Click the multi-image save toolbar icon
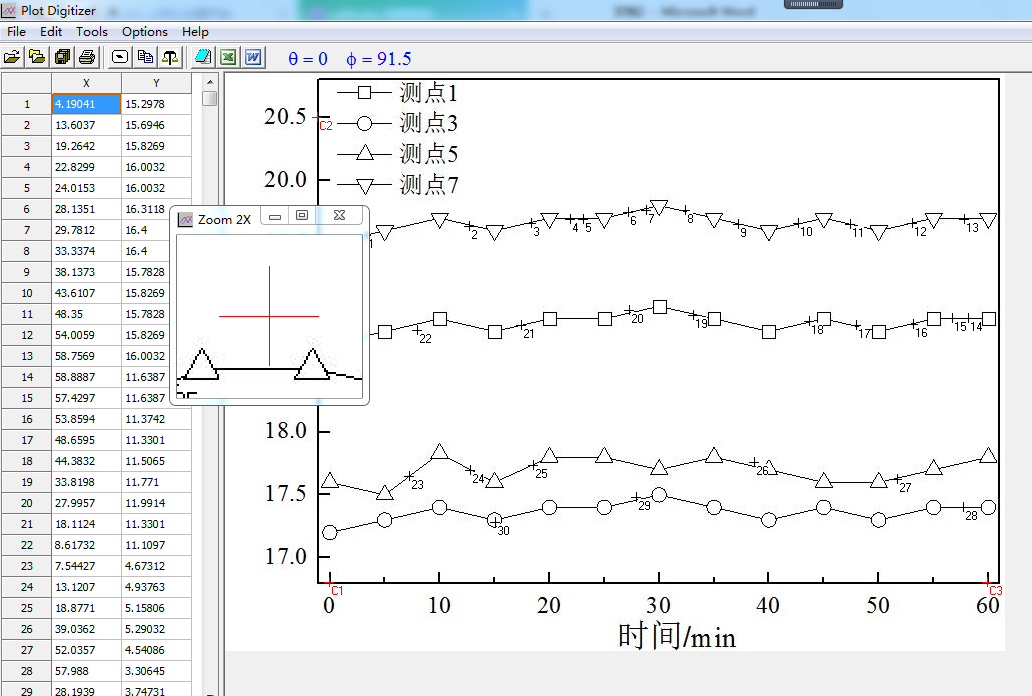 [x=62, y=57]
